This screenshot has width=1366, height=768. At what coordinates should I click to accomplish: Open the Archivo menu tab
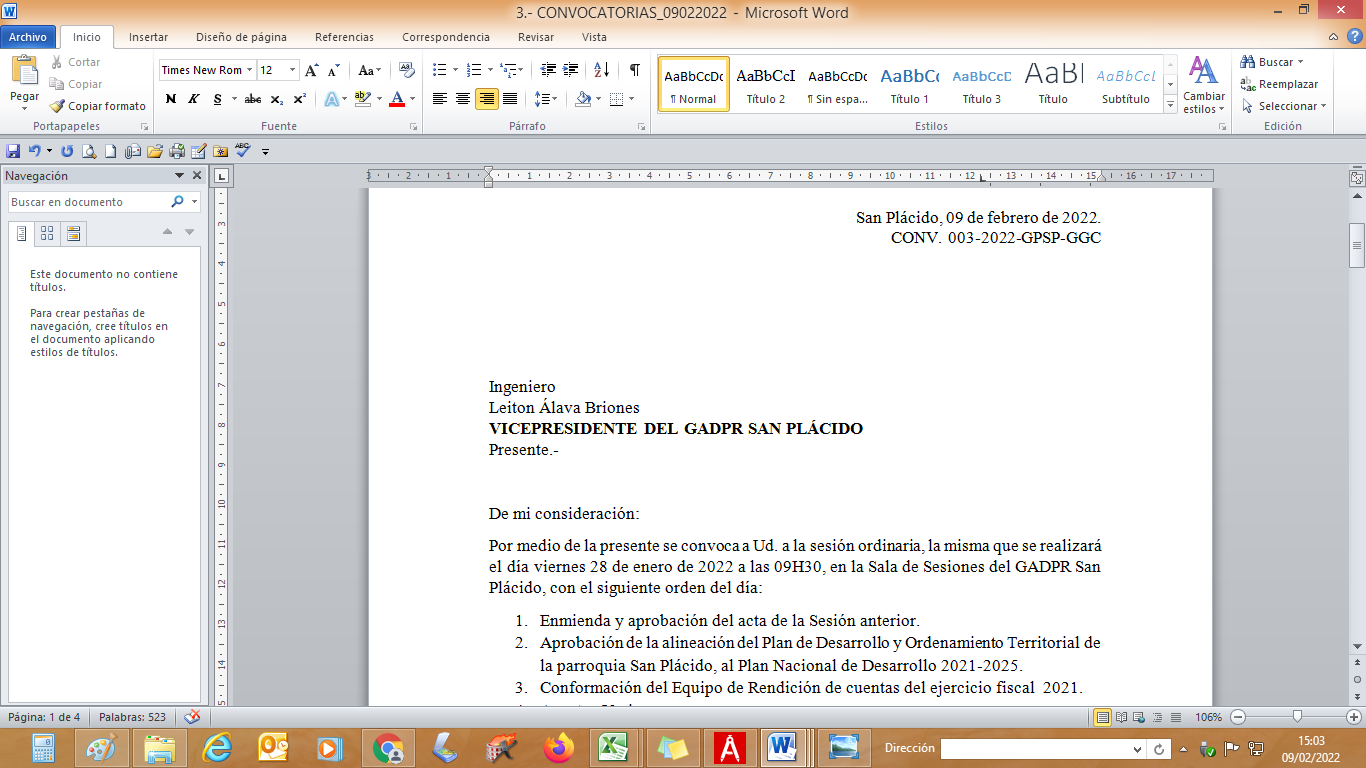click(28, 37)
